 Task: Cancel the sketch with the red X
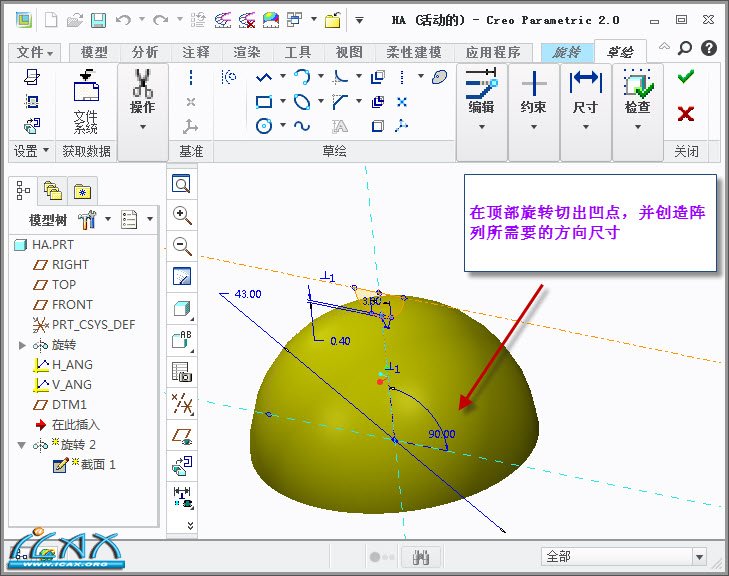point(685,113)
